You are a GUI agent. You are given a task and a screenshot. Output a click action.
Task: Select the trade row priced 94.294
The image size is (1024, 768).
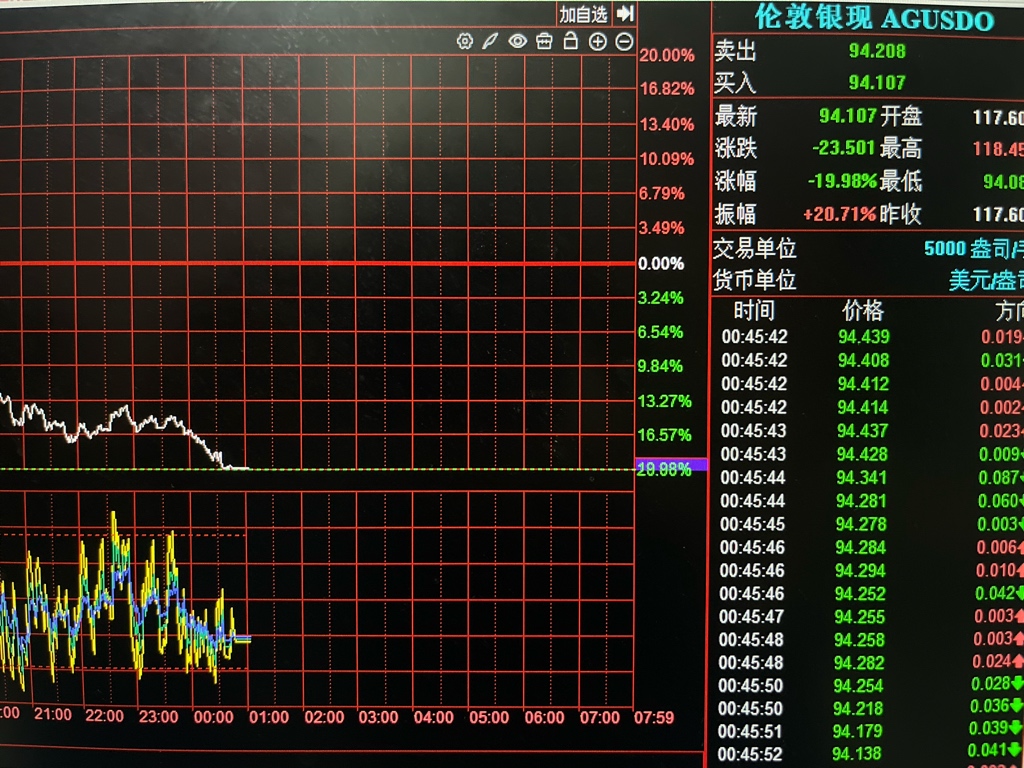[x=872, y=570]
